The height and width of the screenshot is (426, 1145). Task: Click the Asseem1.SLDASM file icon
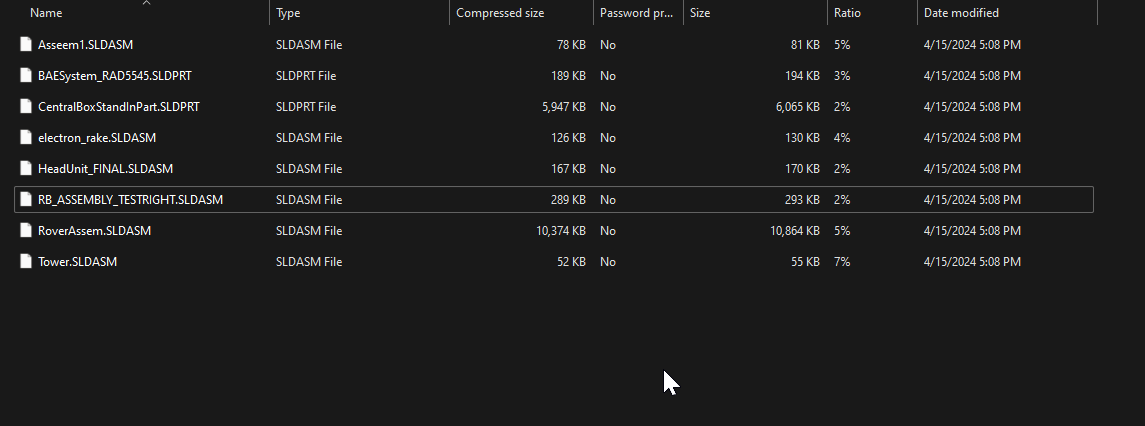pyautogui.click(x=27, y=45)
